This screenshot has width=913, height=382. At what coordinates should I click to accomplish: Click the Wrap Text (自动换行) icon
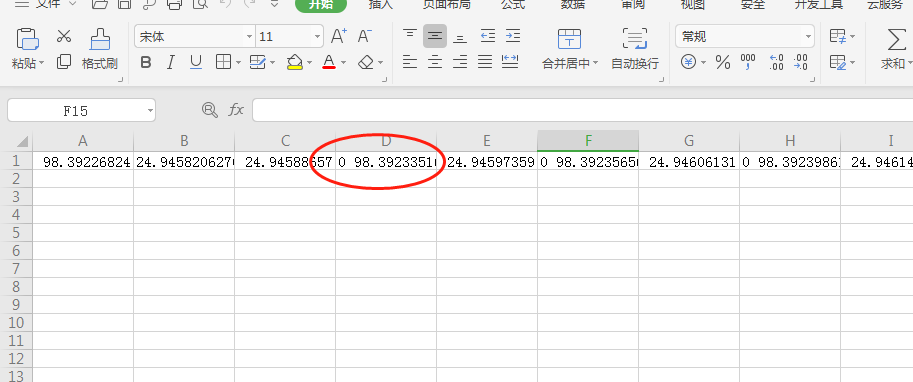coord(634,38)
